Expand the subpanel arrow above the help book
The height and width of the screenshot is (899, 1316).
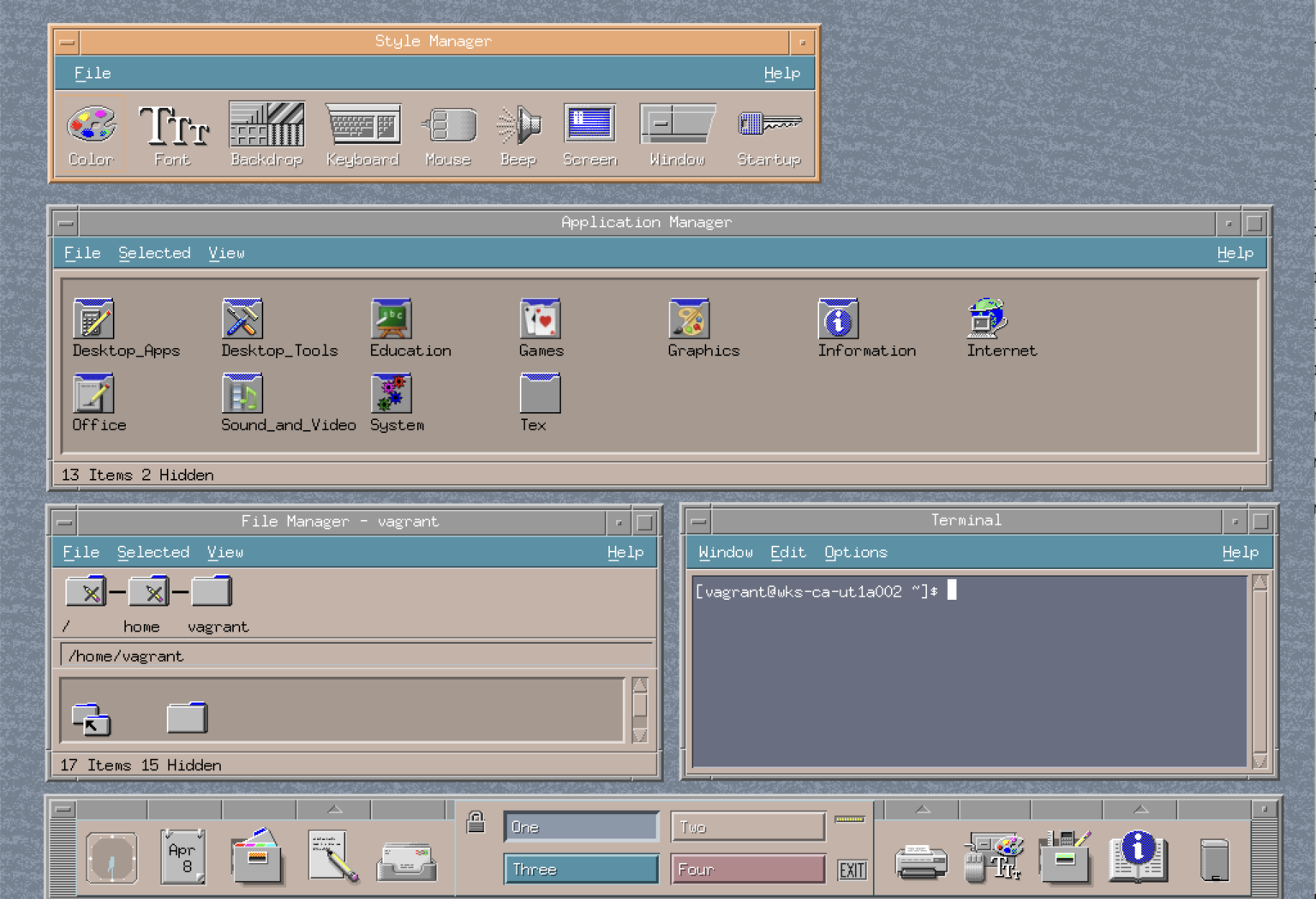(x=1140, y=808)
